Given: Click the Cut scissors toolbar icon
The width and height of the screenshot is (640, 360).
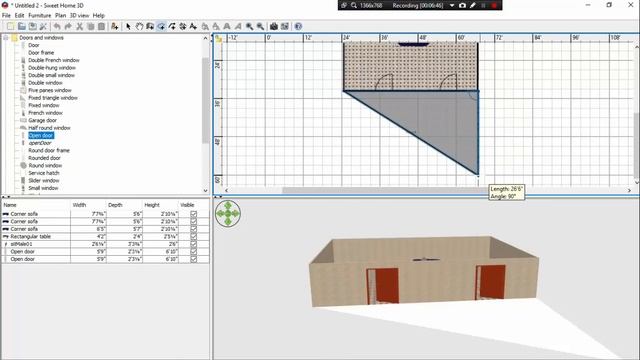Looking at the screenshot, I should [x=80, y=26].
